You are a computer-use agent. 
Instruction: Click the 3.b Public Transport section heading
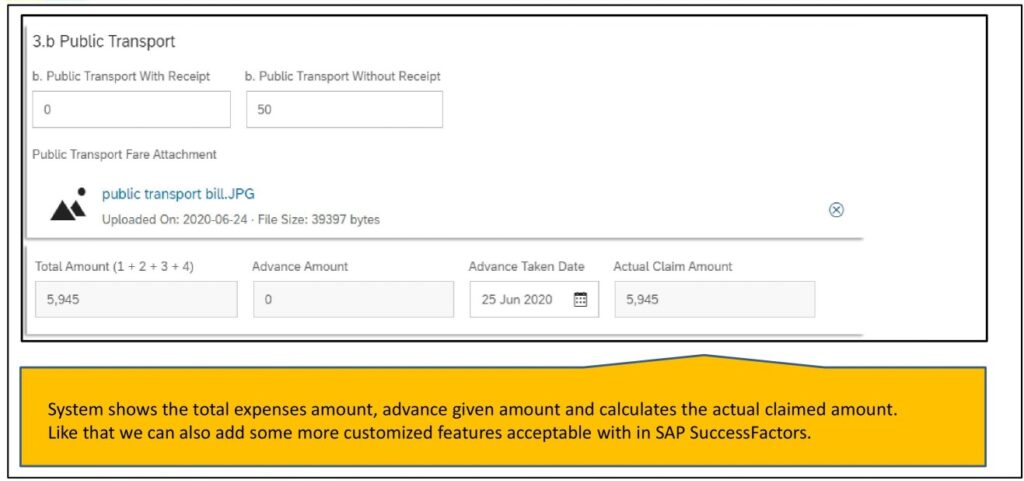pos(104,42)
